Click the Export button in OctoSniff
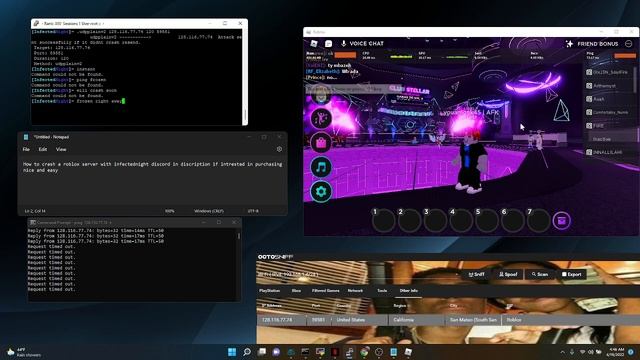This screenshot has width=640, height=360. [571, 274]
